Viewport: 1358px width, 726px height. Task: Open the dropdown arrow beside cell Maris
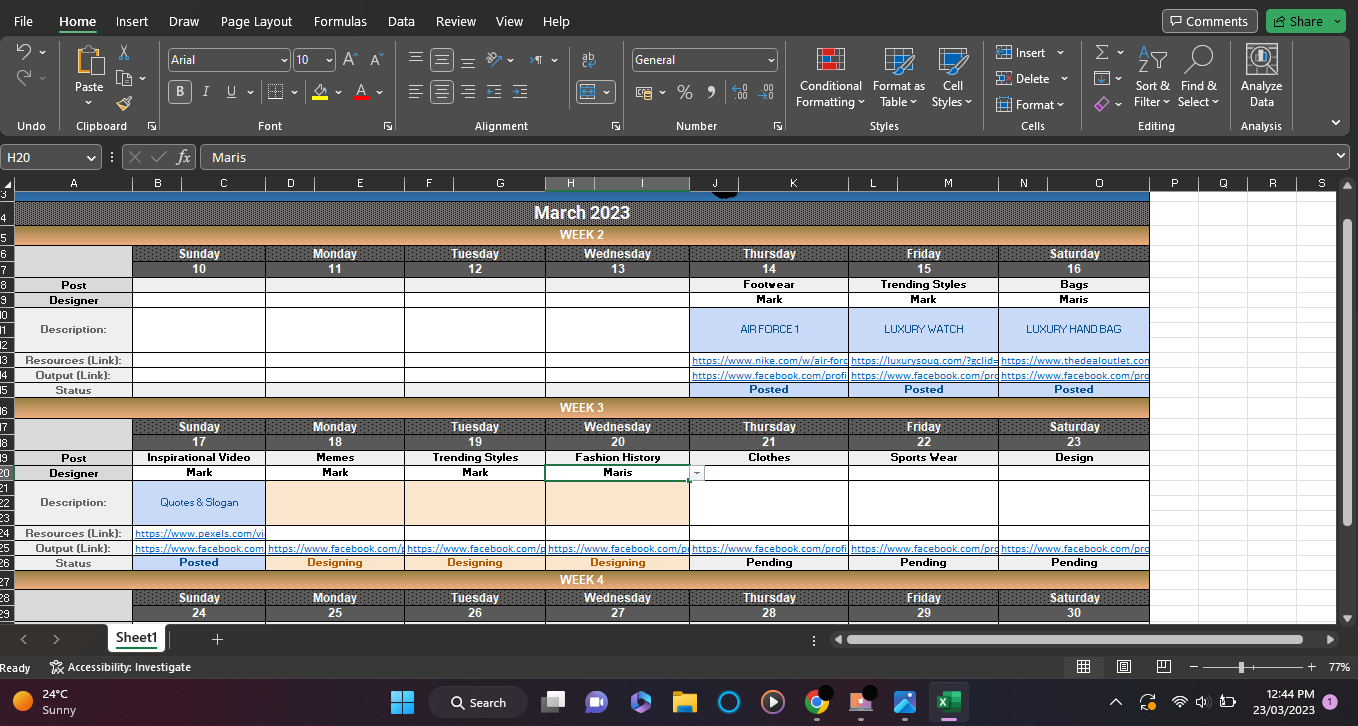pos(697,473)
